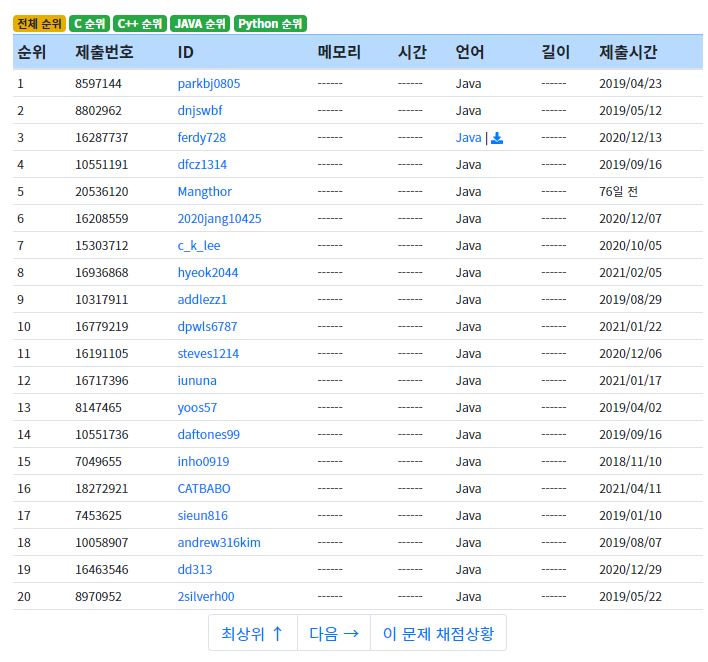Image resolution: width=708 pixels, height=662 pixels.
Task: Open the Python 순위 tab
Action: point(270,23)
